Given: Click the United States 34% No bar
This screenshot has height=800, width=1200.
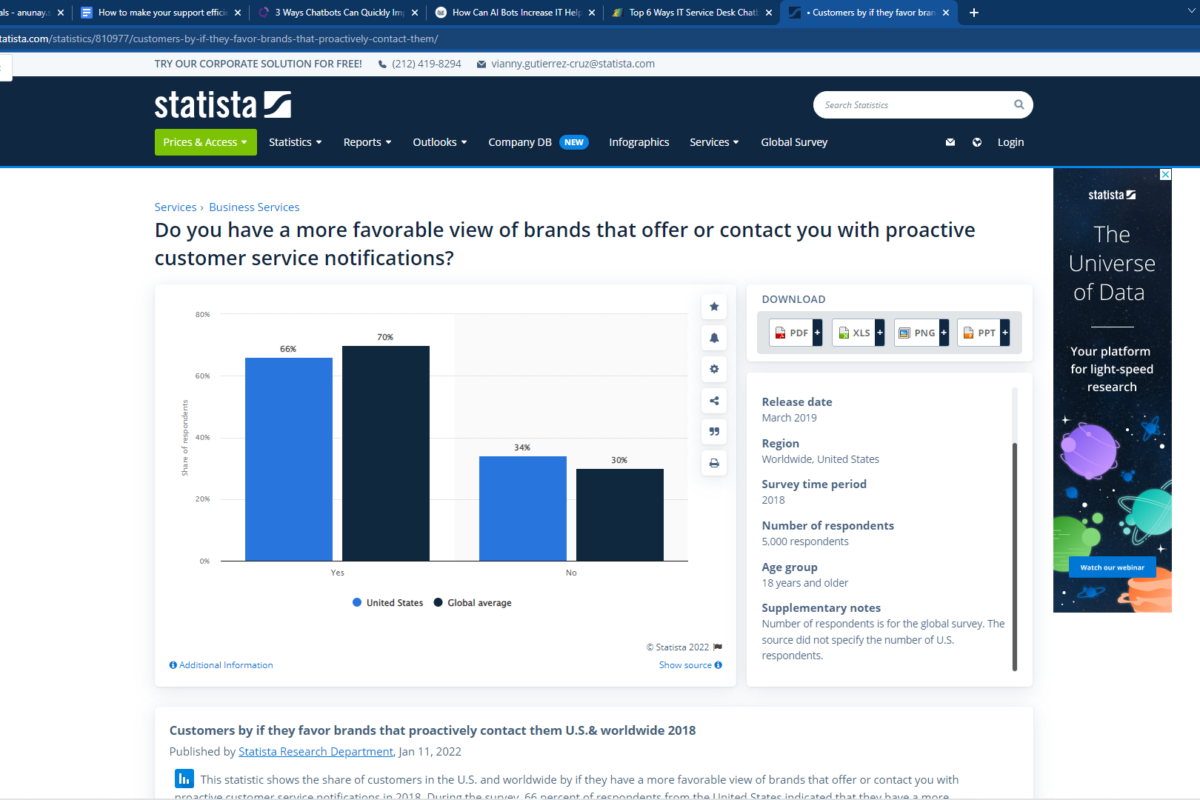Looking at the screenshot, I should coord(523,508).
